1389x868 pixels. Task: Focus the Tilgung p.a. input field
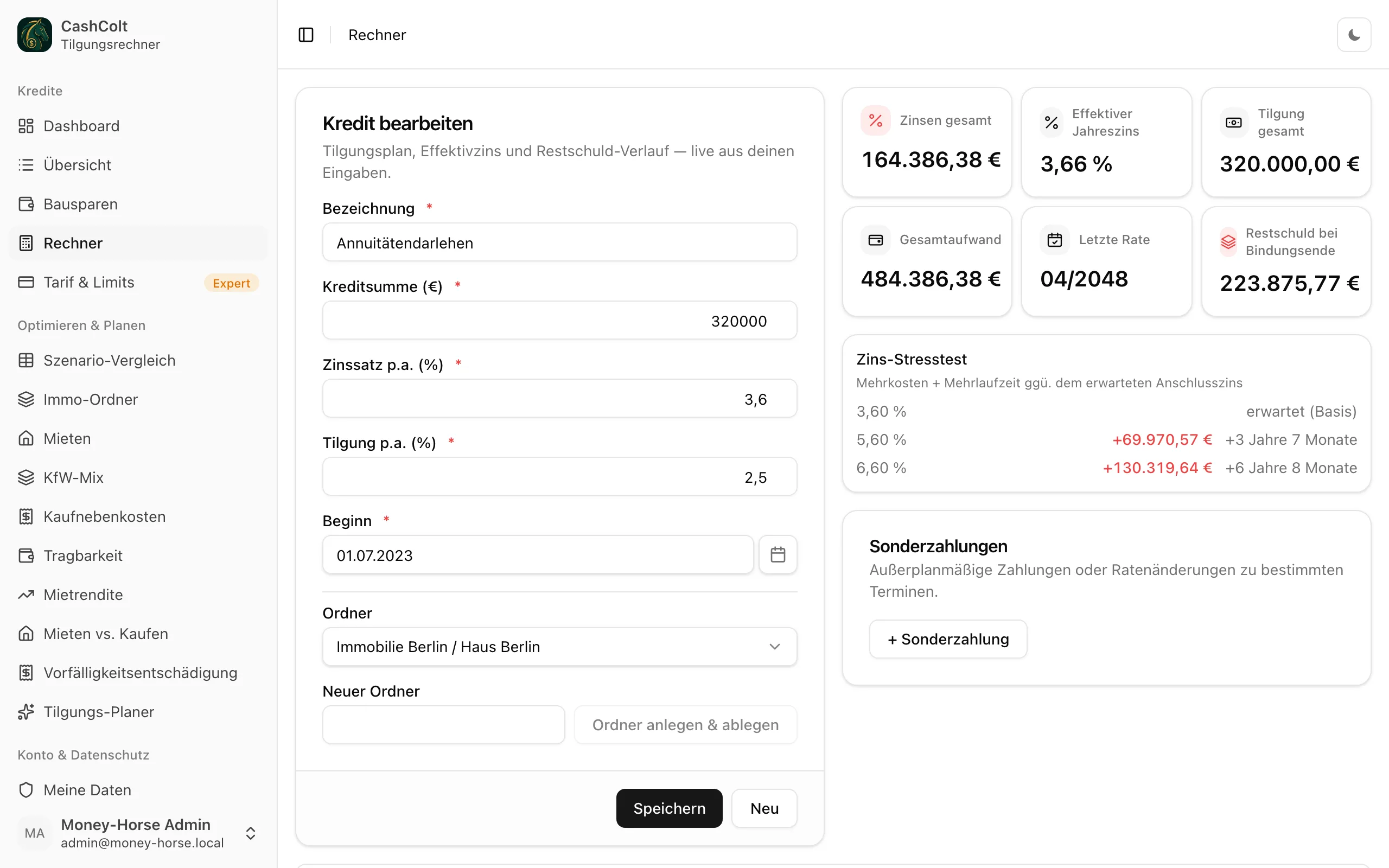point(559,476)
